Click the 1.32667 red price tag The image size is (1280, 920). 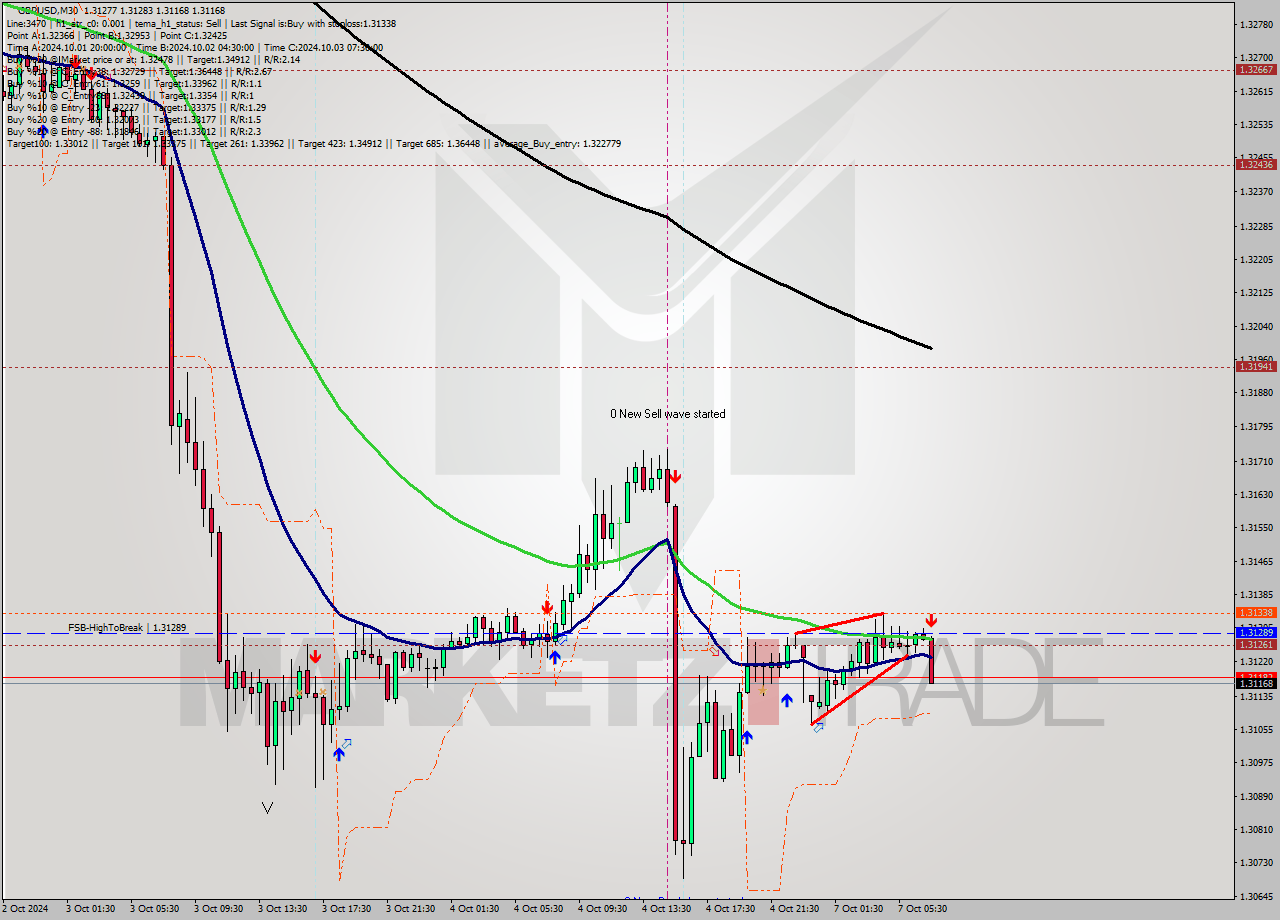pos(1256,70)
